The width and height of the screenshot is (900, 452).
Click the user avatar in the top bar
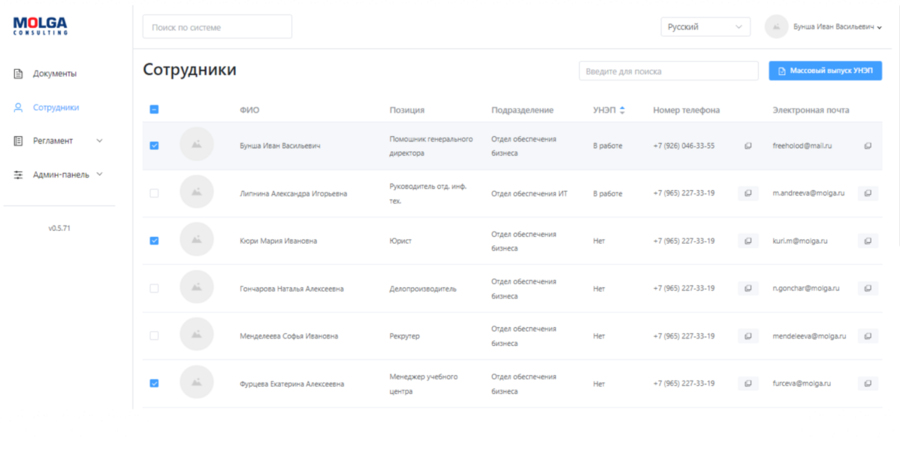(x=776, y=26)
